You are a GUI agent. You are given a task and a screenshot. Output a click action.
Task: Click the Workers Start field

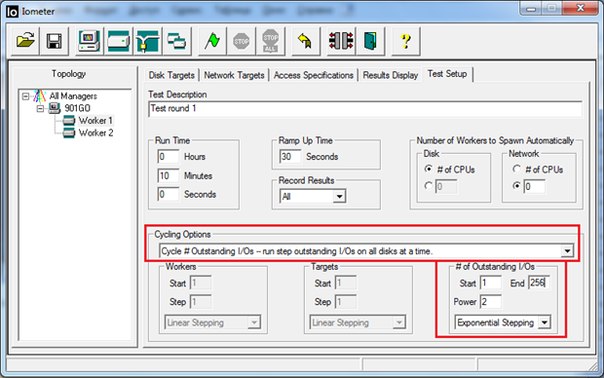200,283
